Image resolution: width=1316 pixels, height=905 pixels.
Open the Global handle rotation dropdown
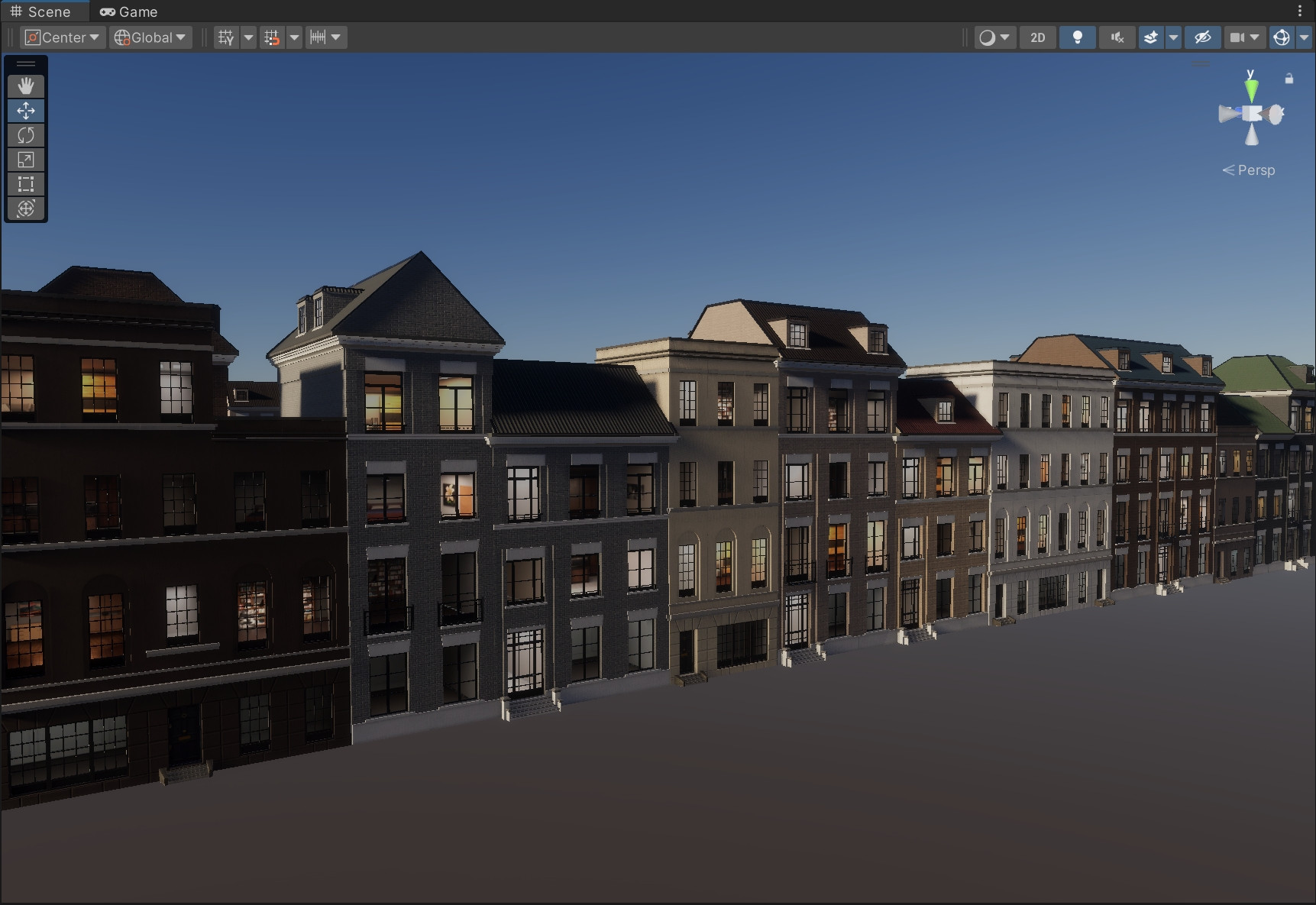150,37
